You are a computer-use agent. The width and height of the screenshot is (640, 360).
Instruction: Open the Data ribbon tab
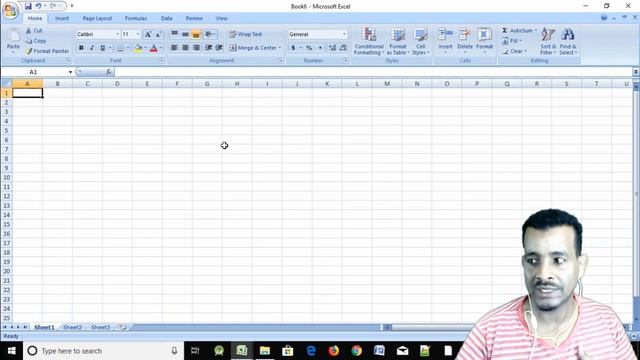tap(167, 18)
